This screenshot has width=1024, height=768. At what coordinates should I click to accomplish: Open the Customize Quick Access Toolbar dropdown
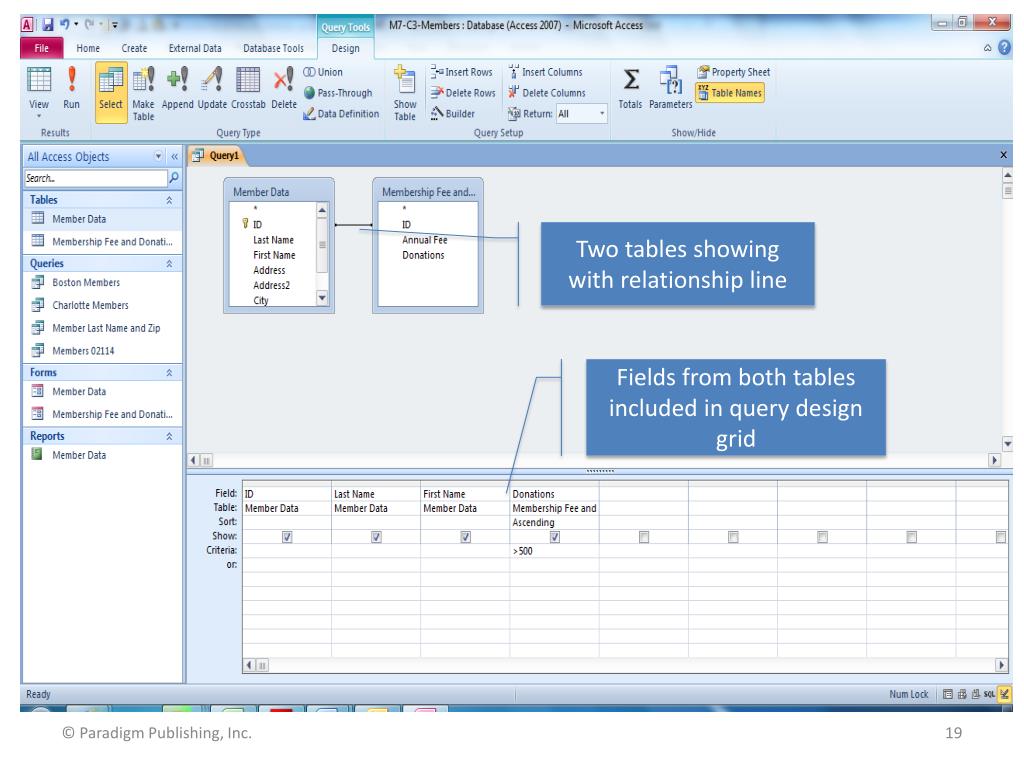[x=114, y=25]
